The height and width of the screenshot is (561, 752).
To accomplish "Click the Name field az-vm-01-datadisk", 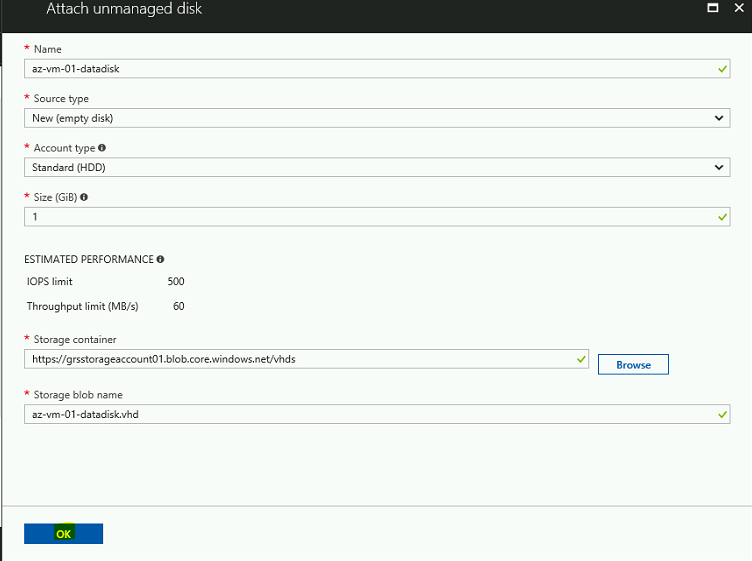I will [377, 69].
